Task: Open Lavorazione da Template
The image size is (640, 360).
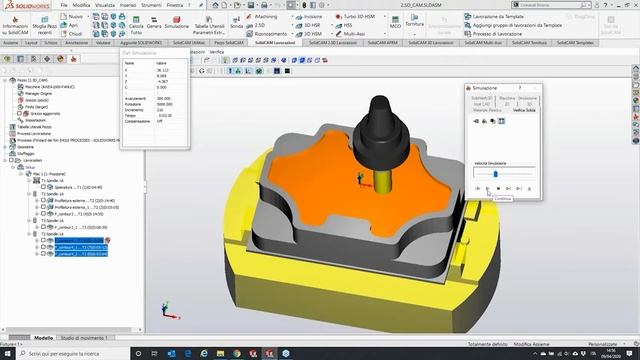Action: 494,17
